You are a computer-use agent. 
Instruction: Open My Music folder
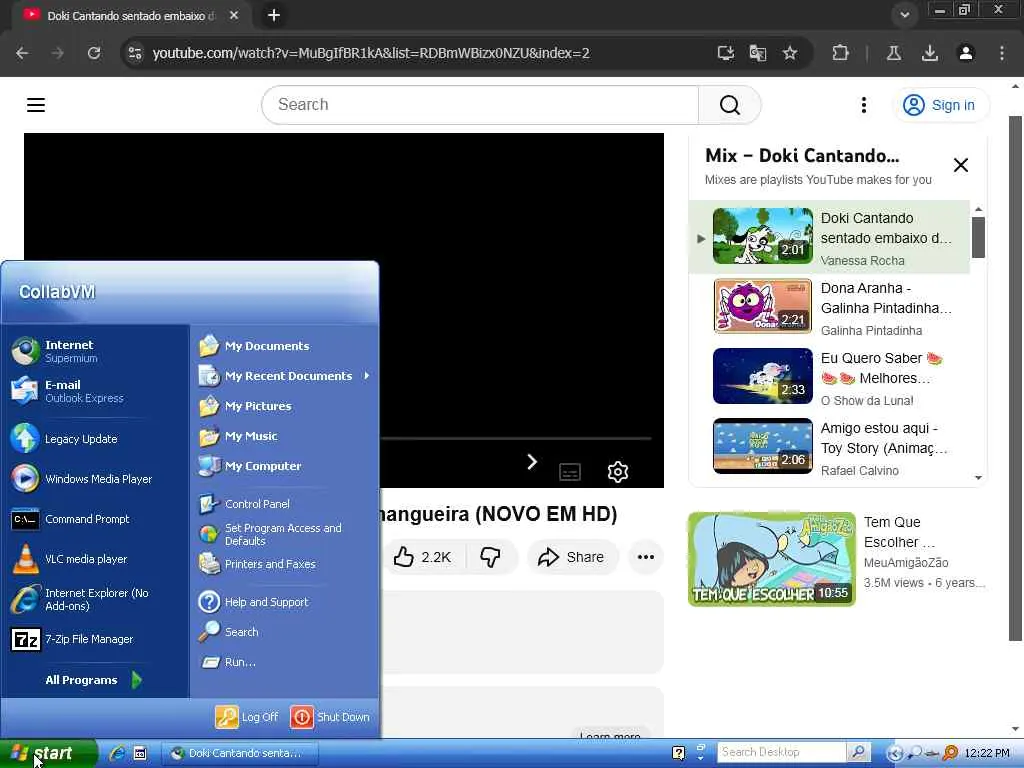point(285,436)
